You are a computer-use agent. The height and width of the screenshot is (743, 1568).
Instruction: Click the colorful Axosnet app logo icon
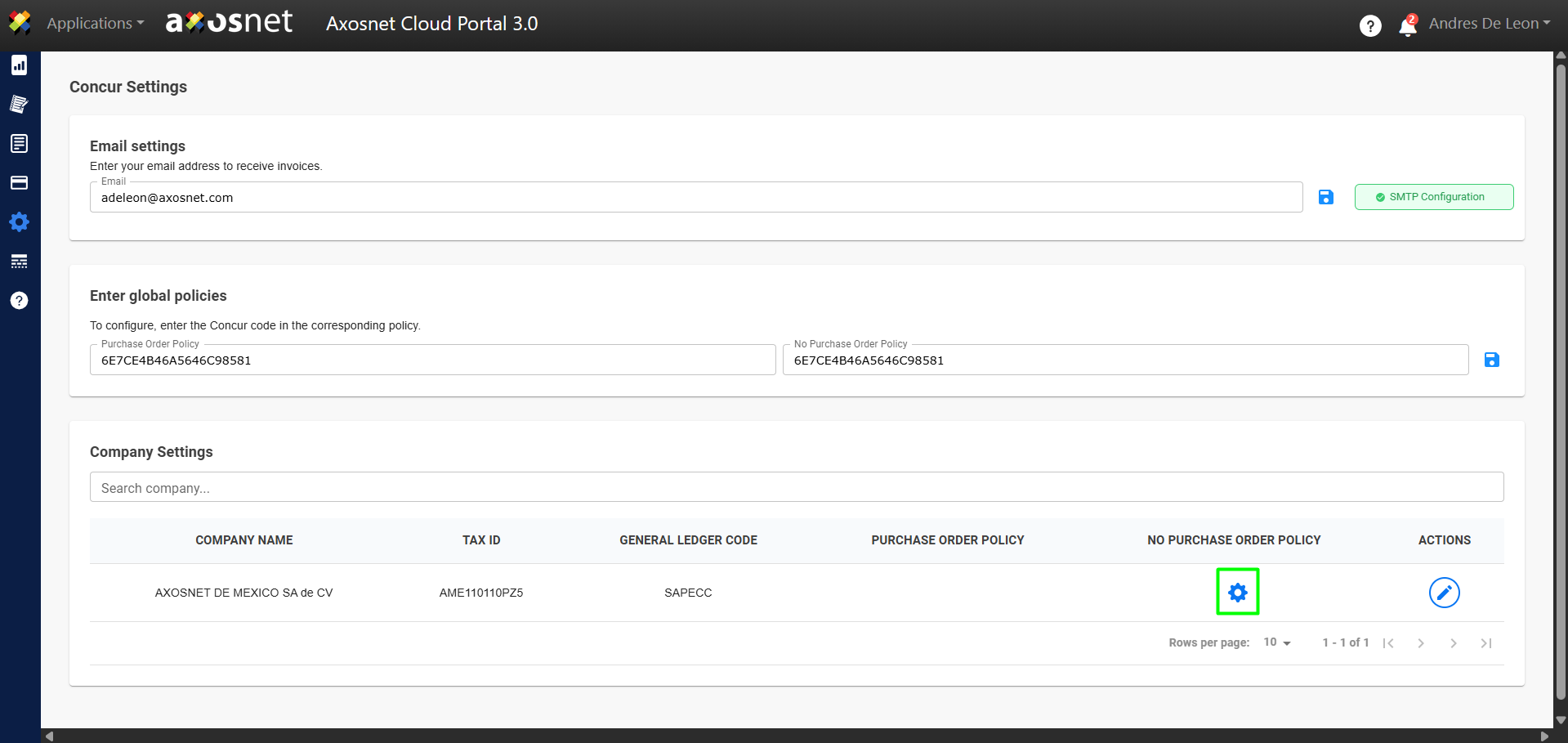(x=20, y=23)
